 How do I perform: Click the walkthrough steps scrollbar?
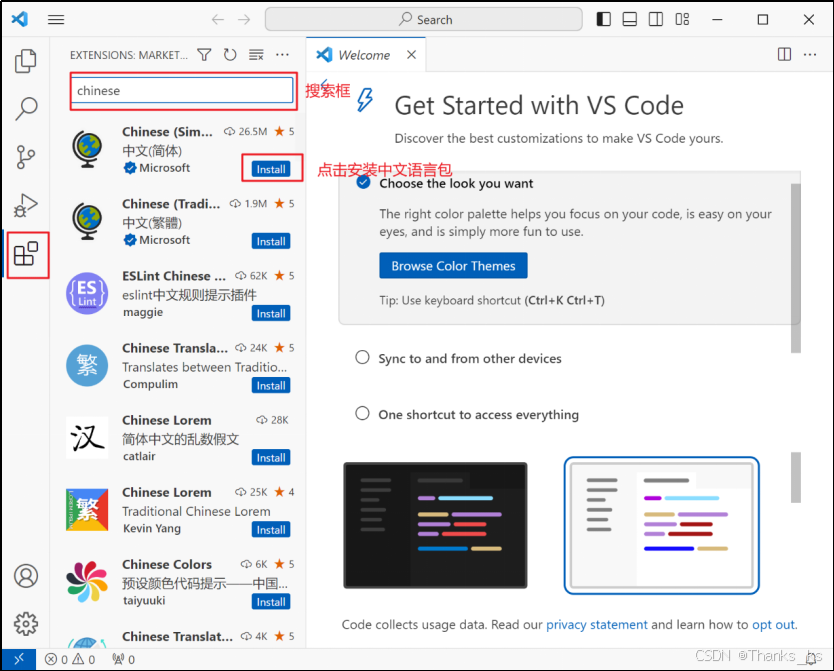click(x=796, y=269)
